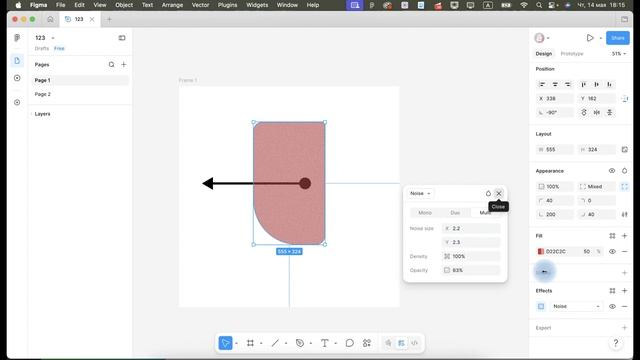
Task: Toggle constraints icon next to Y position
Action: [624, 98]
